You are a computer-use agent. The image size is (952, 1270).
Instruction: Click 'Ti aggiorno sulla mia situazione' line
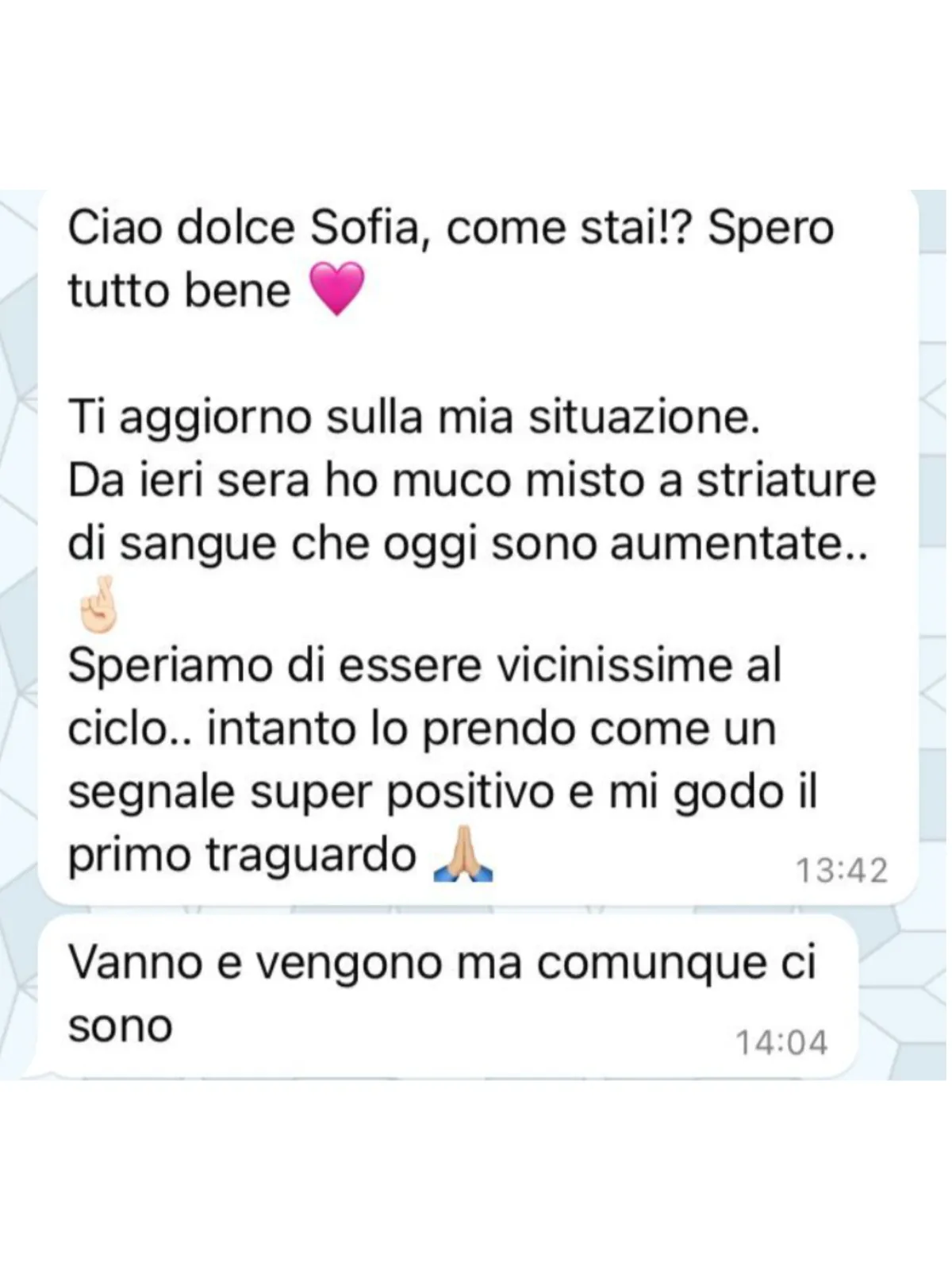point(413,419)
